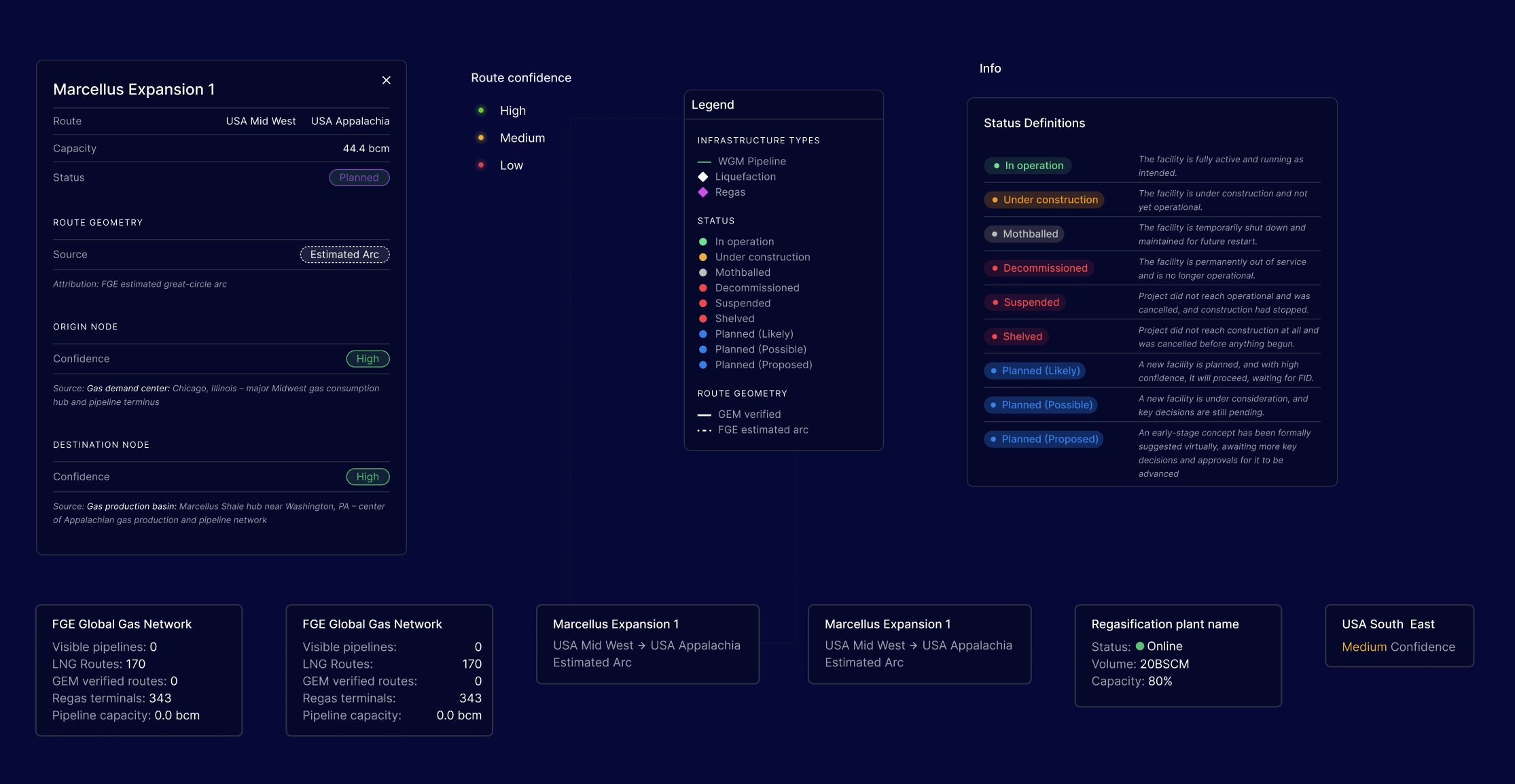This screenshot has height=784, width=1515.
Task: Click the GEM verified solid line icon
Action: 705,414
